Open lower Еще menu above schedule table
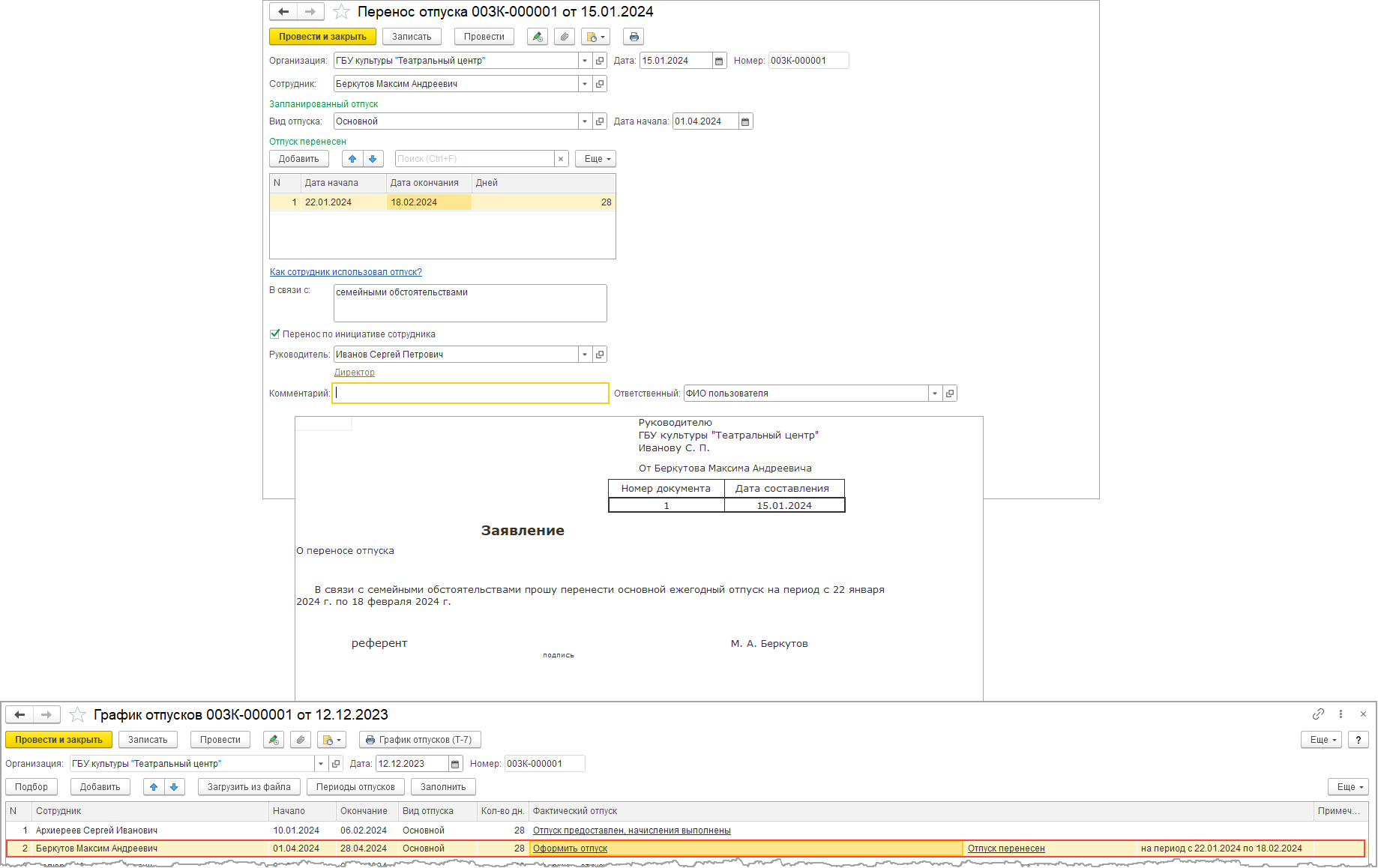1378x868 pixels. pos(1348,787)
